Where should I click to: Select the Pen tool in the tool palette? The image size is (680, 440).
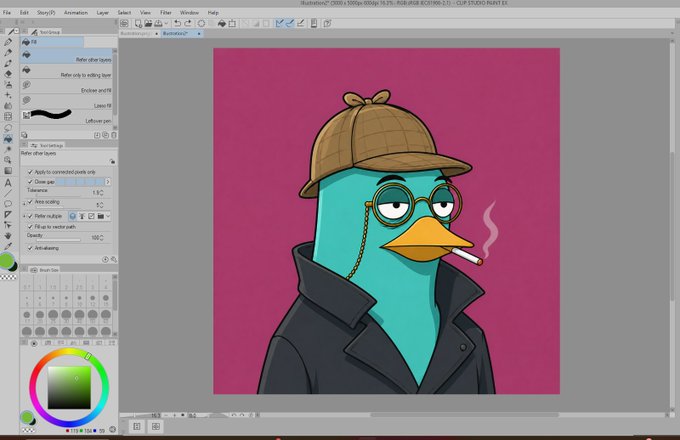pyautogui.click(x=8, y=42)
